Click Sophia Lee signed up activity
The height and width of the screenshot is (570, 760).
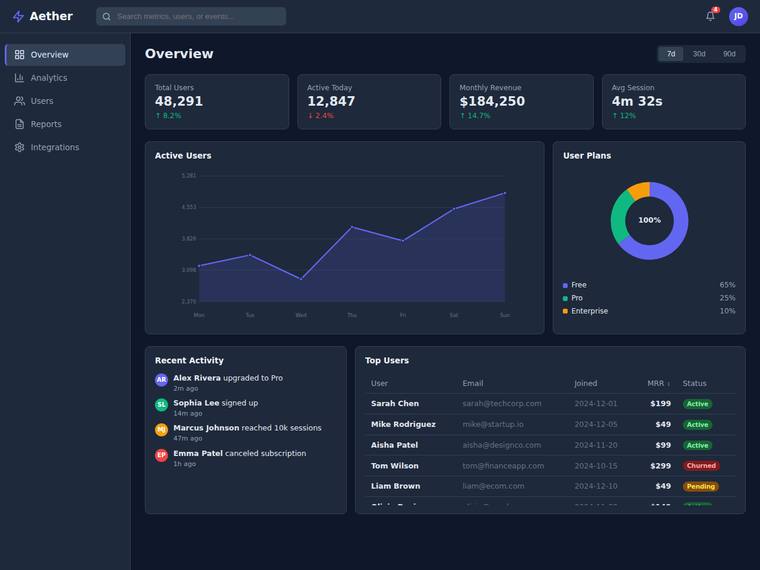point(246,408)
